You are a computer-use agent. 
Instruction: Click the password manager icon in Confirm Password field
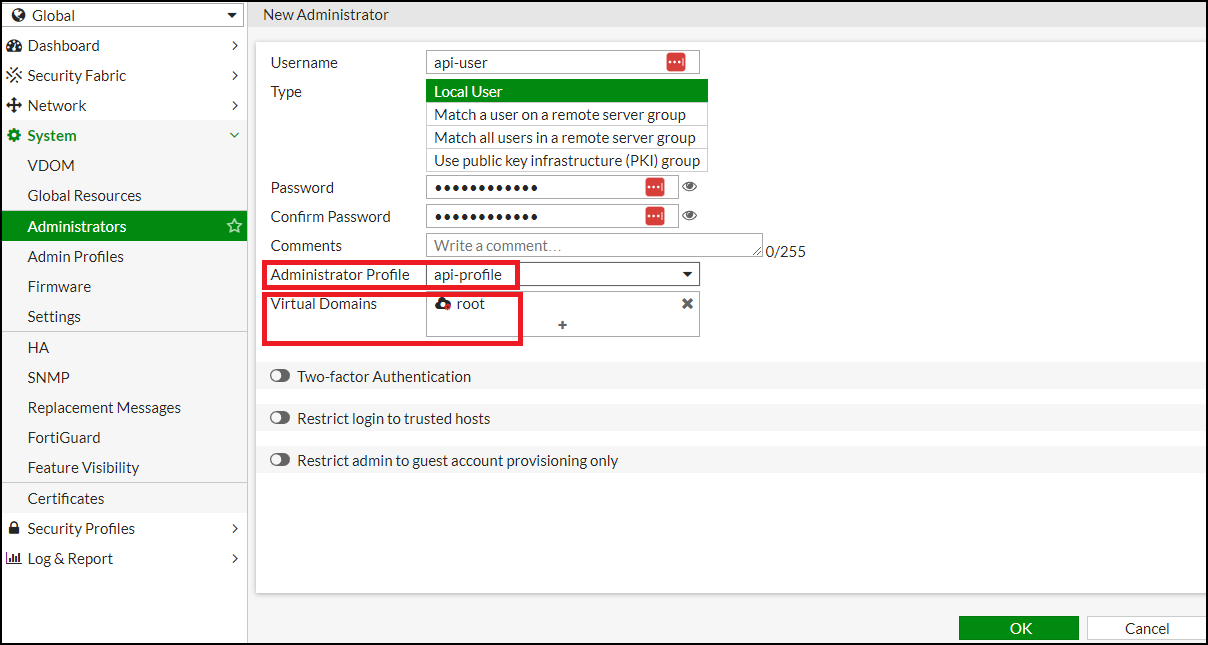coord(654,216)
